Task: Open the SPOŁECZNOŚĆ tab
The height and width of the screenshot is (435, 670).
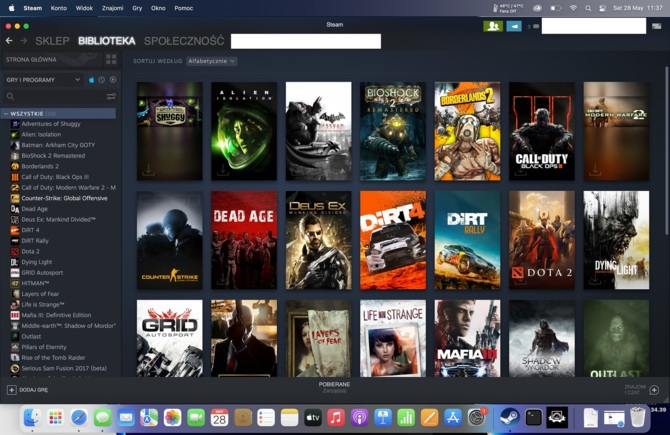Action: 184,41
